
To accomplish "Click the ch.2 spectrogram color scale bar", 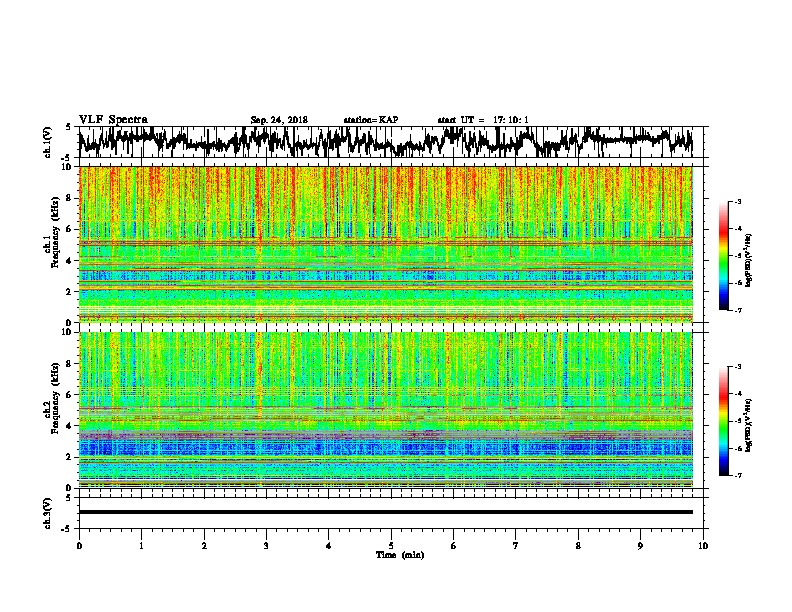I will (x=723, y=421).
